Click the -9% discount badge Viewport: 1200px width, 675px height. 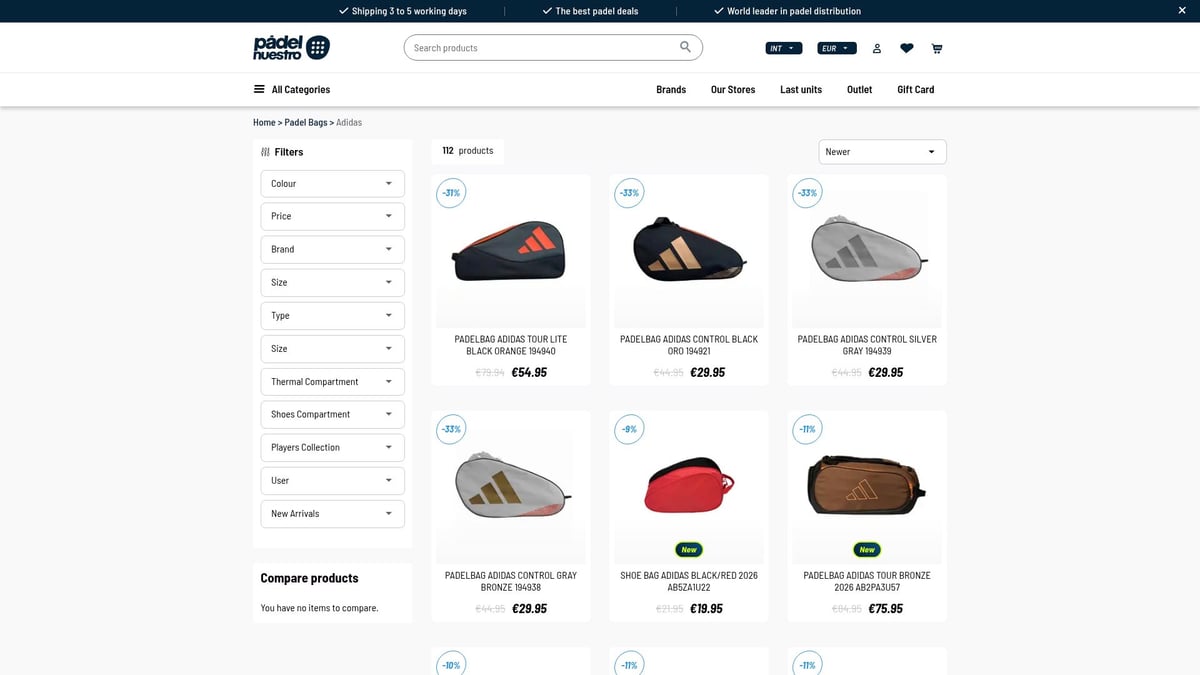pos(629,429)
